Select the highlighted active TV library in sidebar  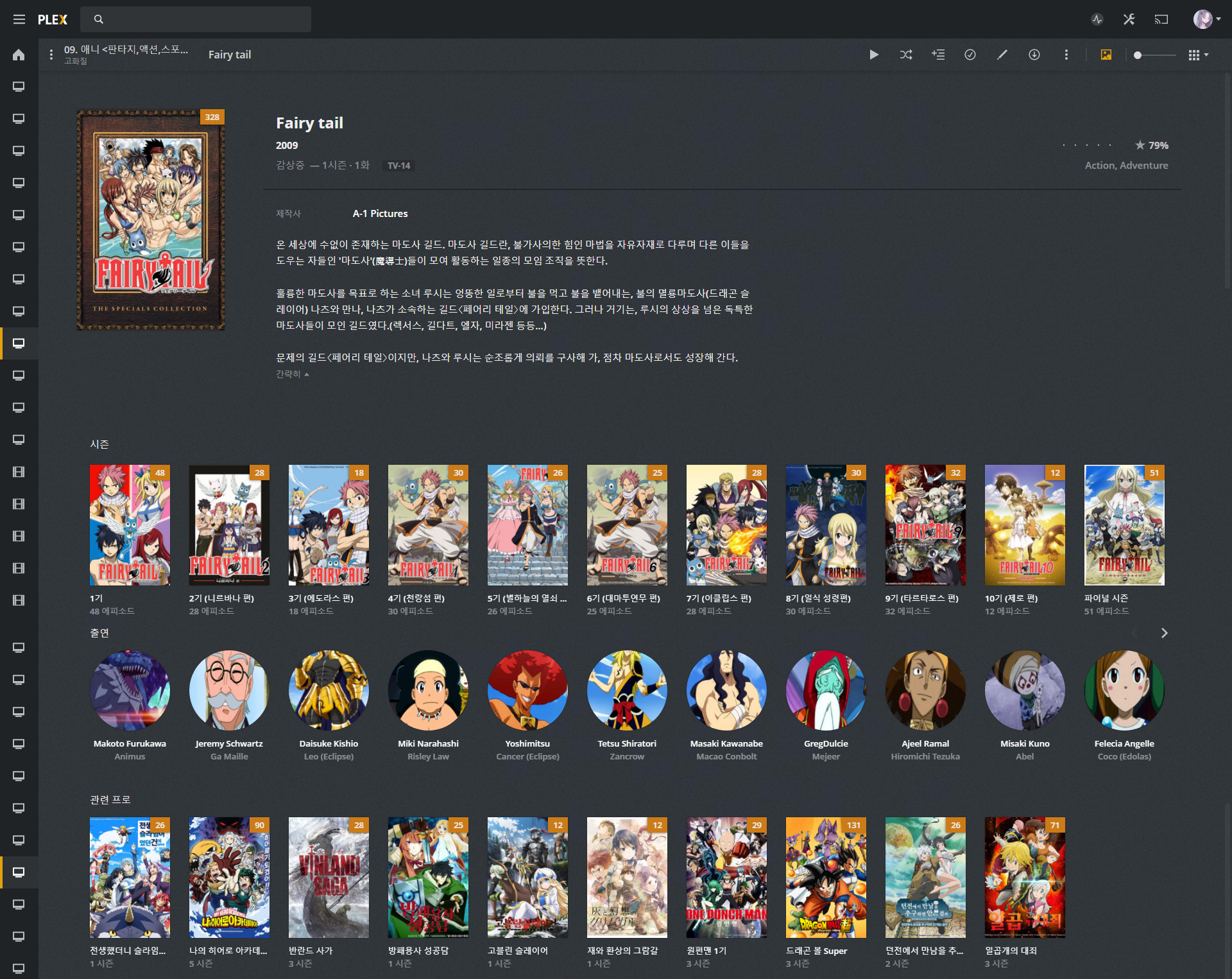19,343
